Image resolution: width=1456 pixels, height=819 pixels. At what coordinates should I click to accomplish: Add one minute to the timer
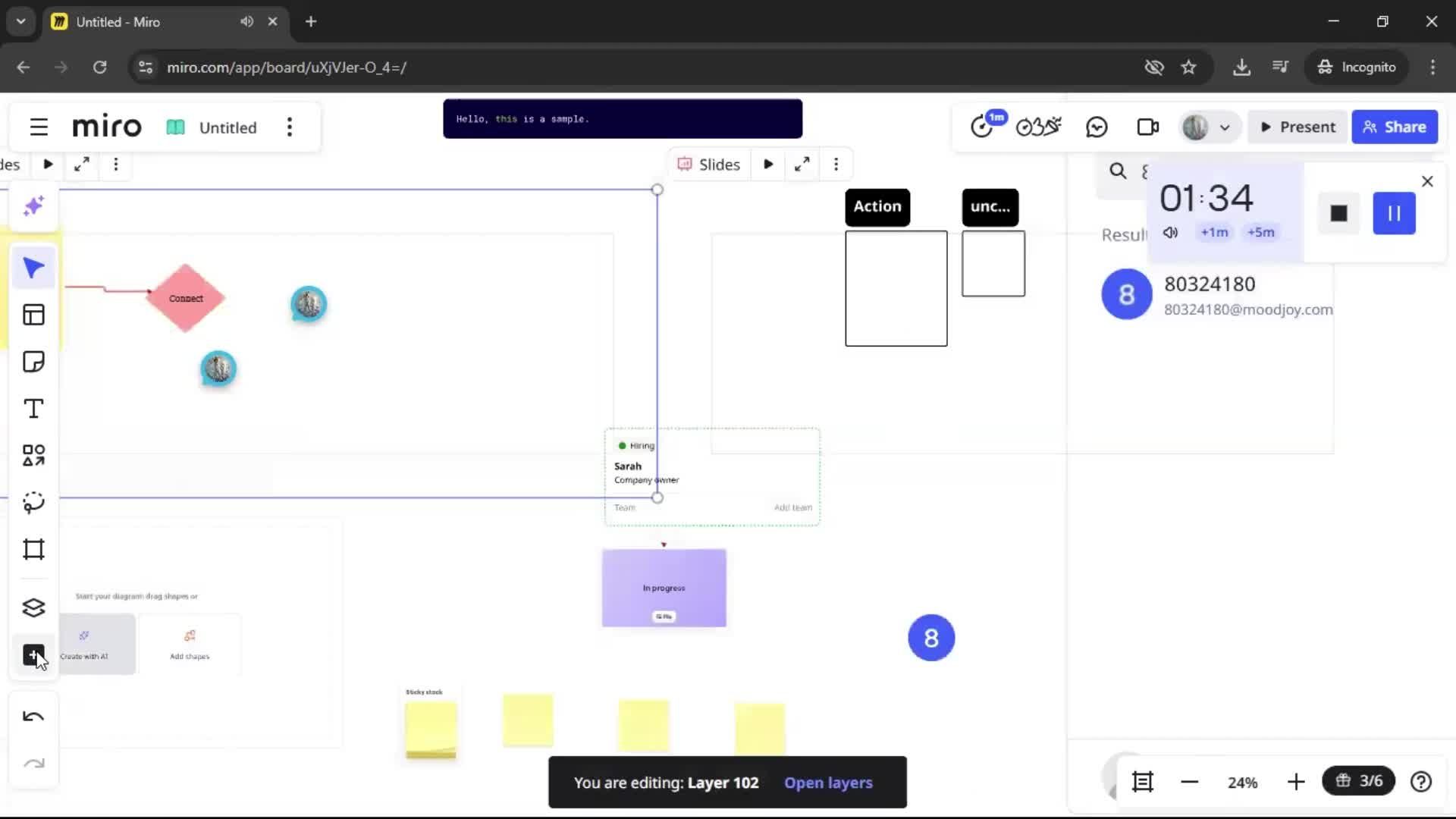(x=1214, y=232)
